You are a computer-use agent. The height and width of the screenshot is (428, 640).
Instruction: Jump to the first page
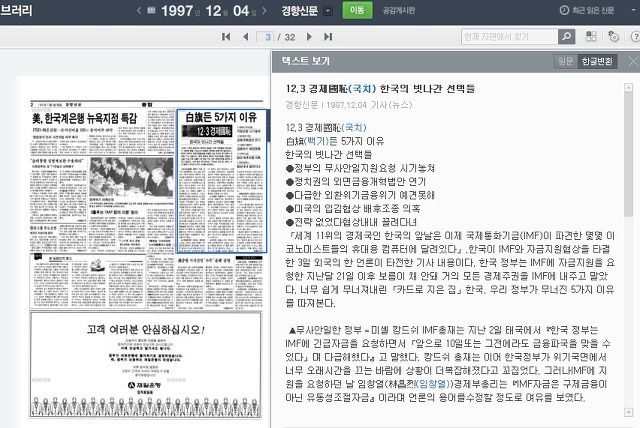(x=226, y=37)
